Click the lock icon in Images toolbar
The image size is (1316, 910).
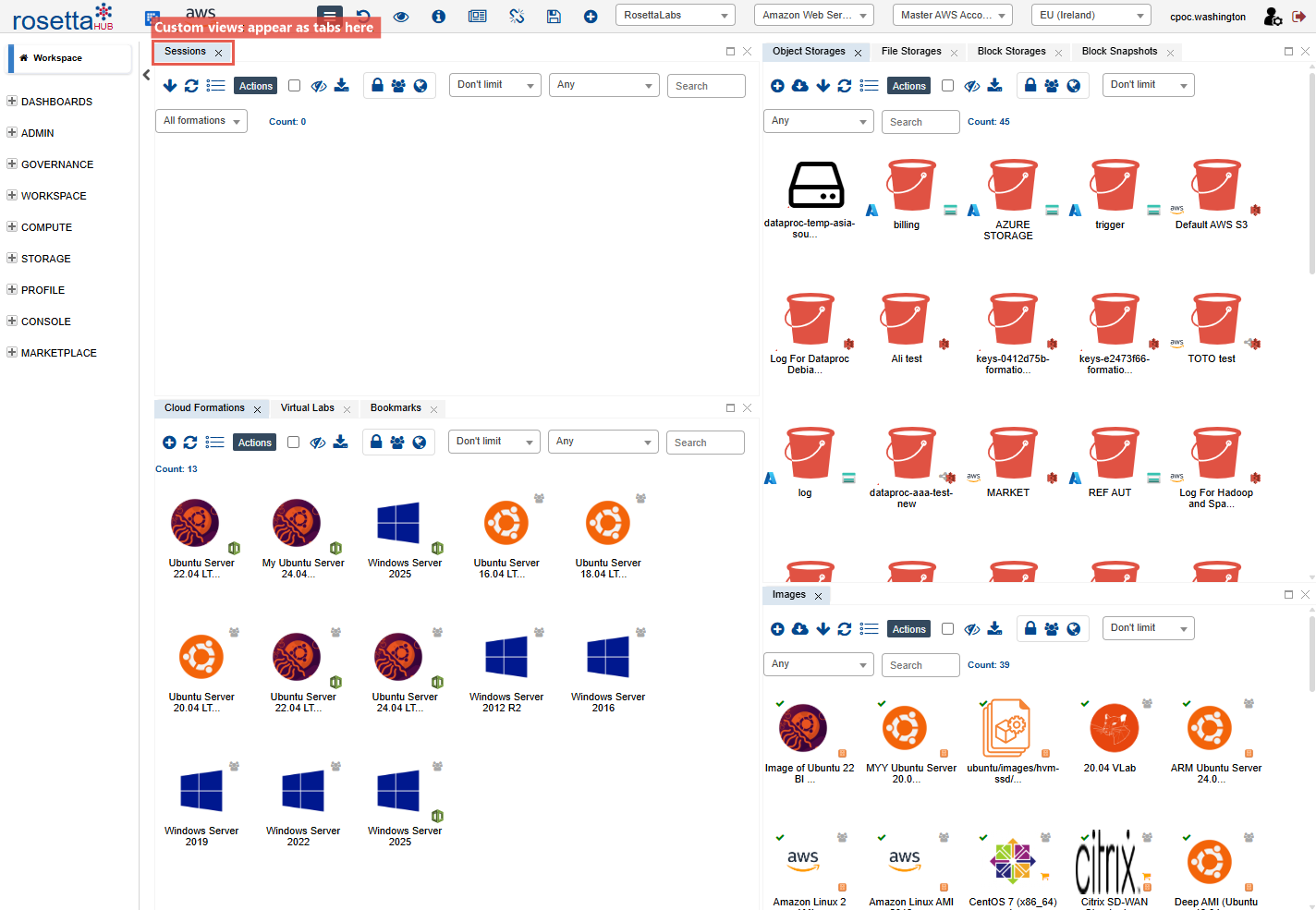[x=1030, y=629]
